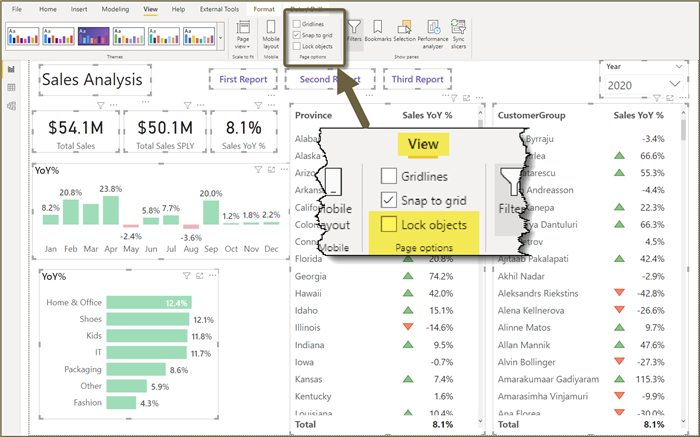Click the First Report button
This screenshot has width=700, height=437.
[x=241, y=79]
